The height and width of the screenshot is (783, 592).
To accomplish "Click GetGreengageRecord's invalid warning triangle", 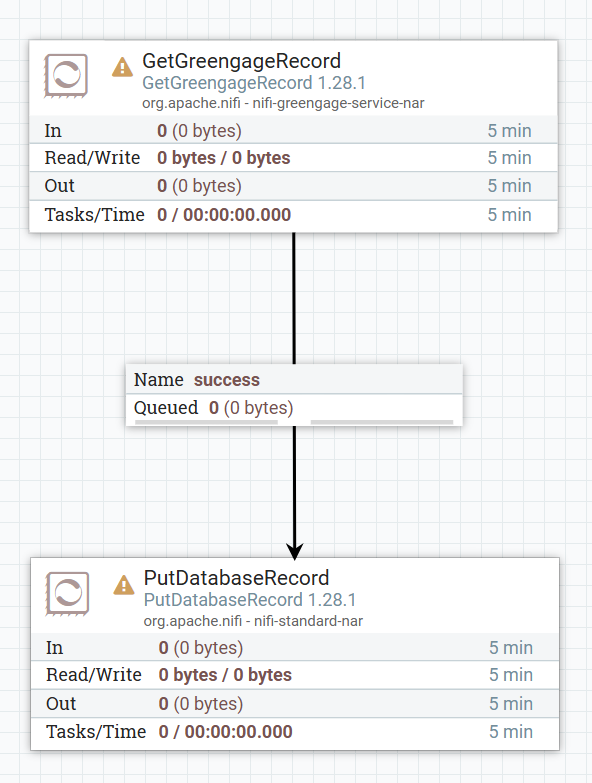I will (x=122, y=67).
